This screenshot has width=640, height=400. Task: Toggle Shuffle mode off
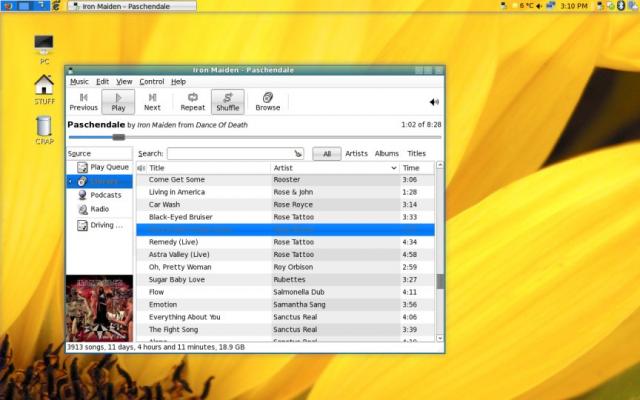228,102
